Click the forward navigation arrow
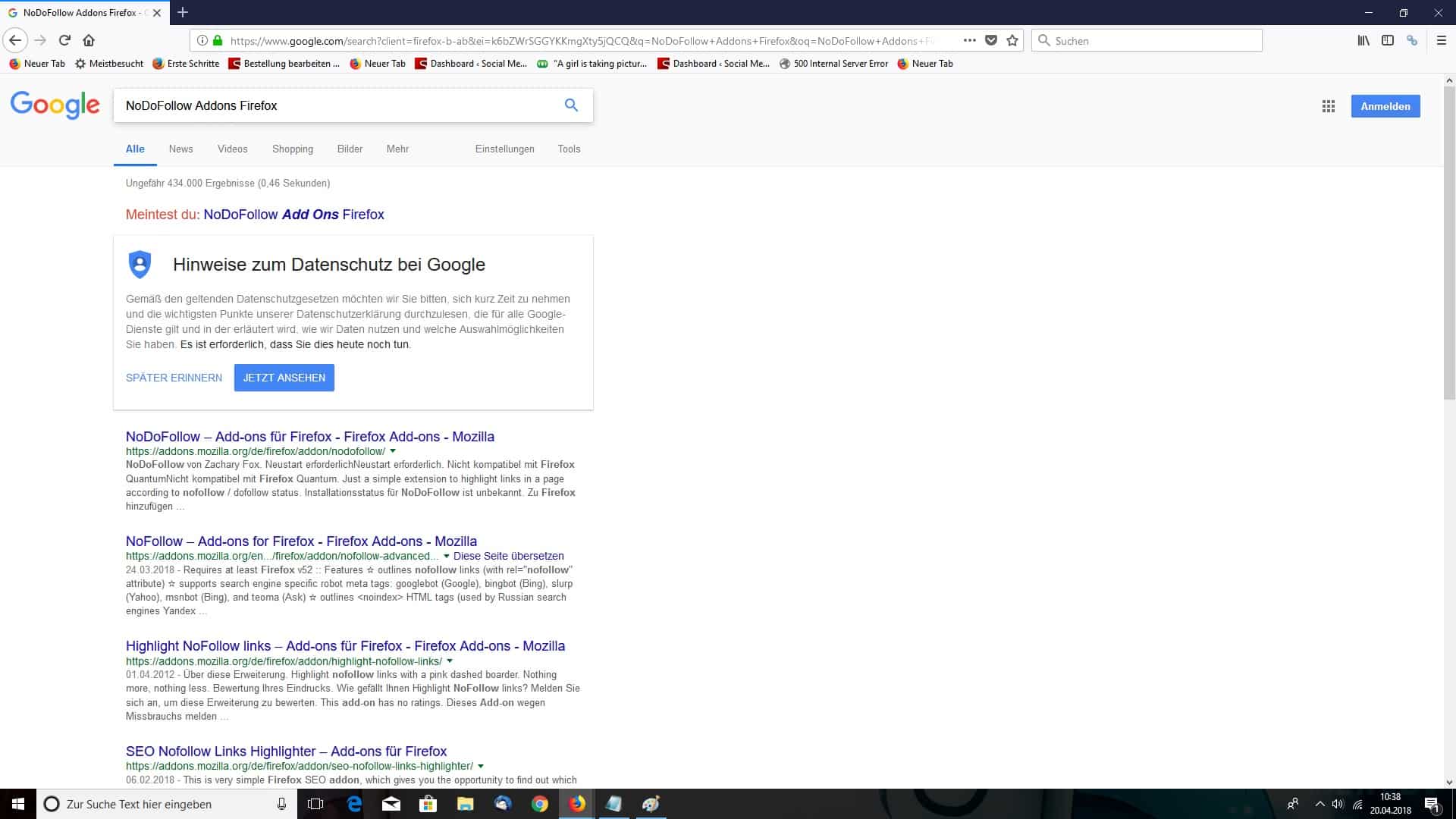 pyautogui.click(x=40, y=40)
